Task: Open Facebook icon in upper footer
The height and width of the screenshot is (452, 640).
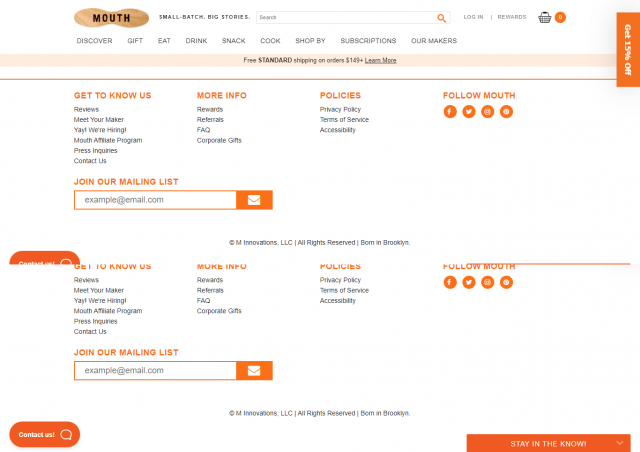Action: pyautogui.click(x=450, y=111)
